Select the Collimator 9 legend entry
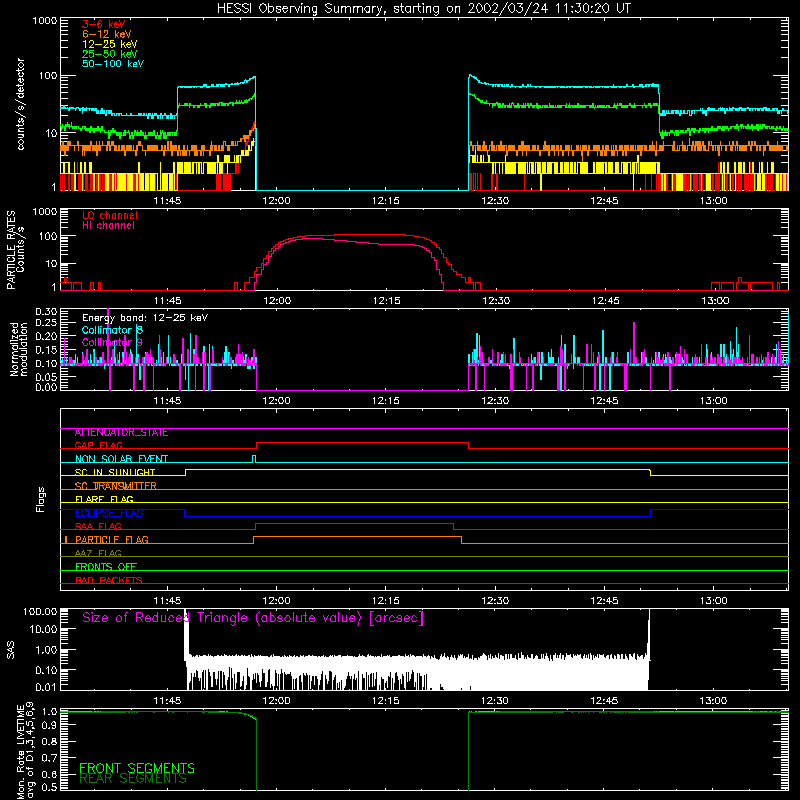This screenshot has height=800, width=800. point(112,342)
